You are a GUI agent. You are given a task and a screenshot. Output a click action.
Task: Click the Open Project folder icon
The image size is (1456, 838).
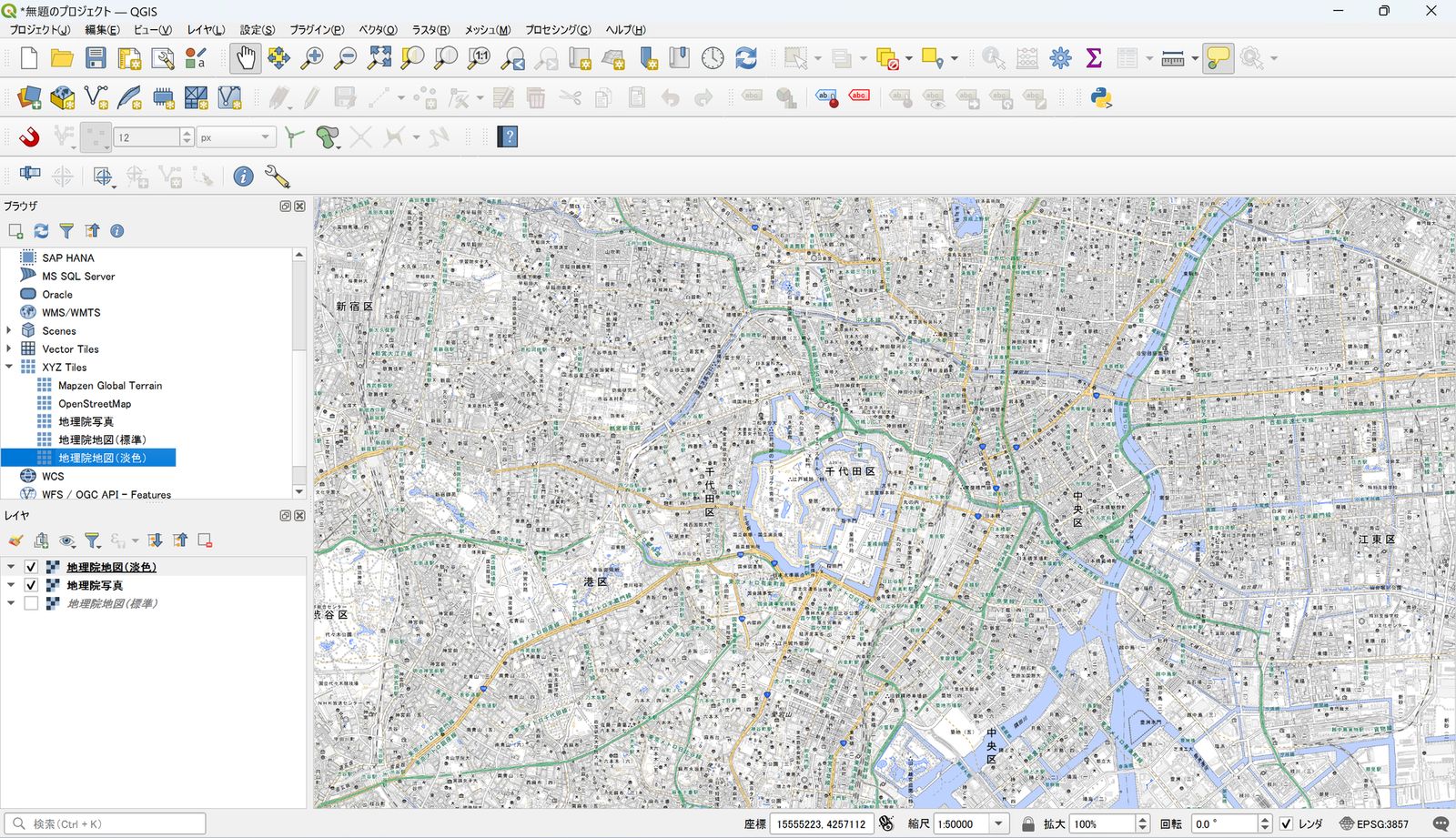62,58
